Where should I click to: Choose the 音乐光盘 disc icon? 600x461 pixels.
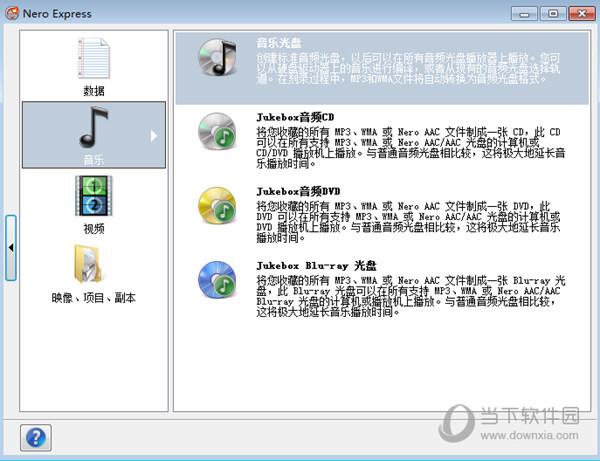click(x=216, y=59)
